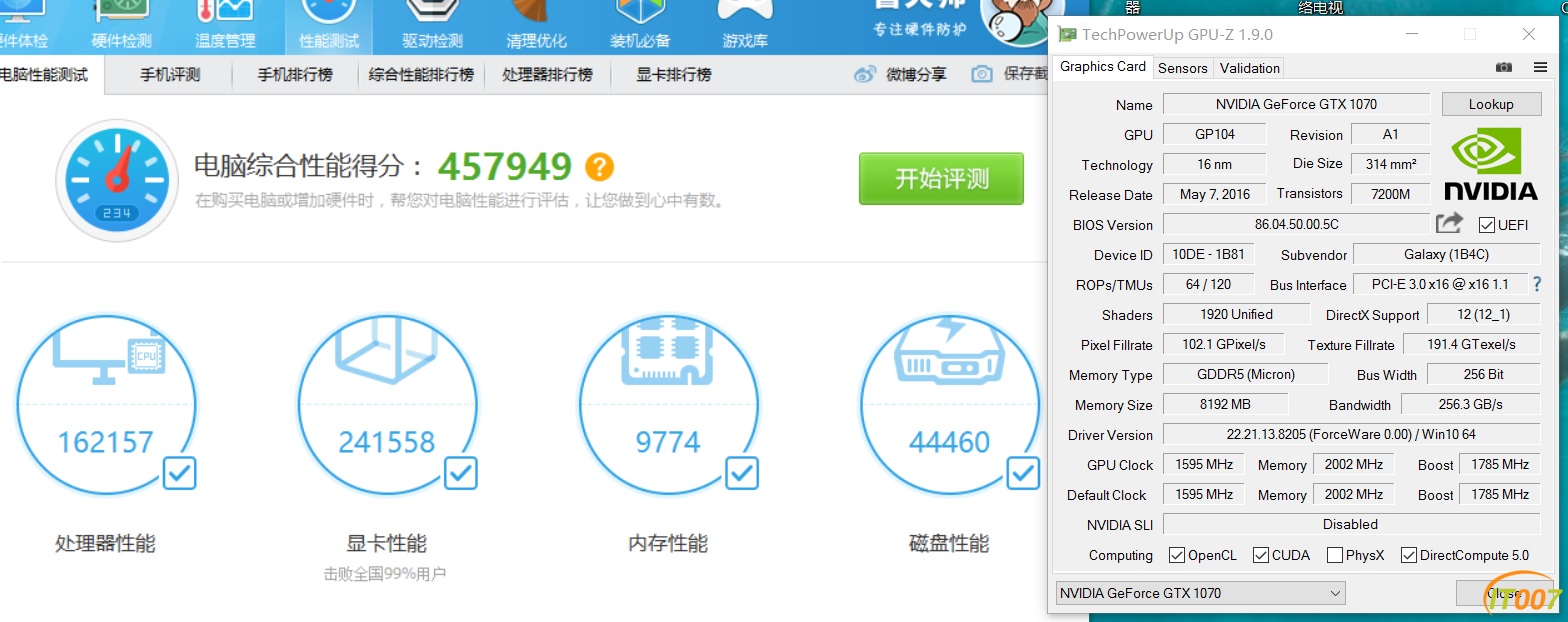Click the memory score 9774
Image resolution: width=1568 pixels, height=622 pixels.
coord(668,441)
